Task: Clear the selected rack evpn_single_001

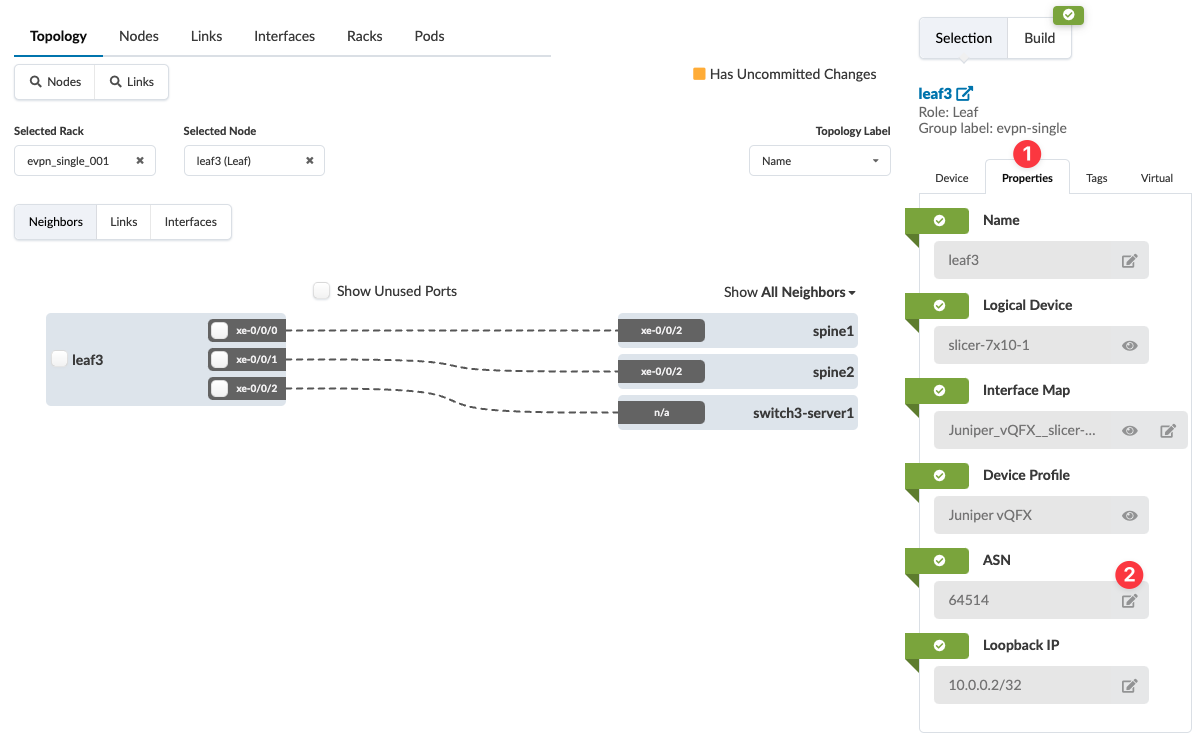Action: pos(140,161)
